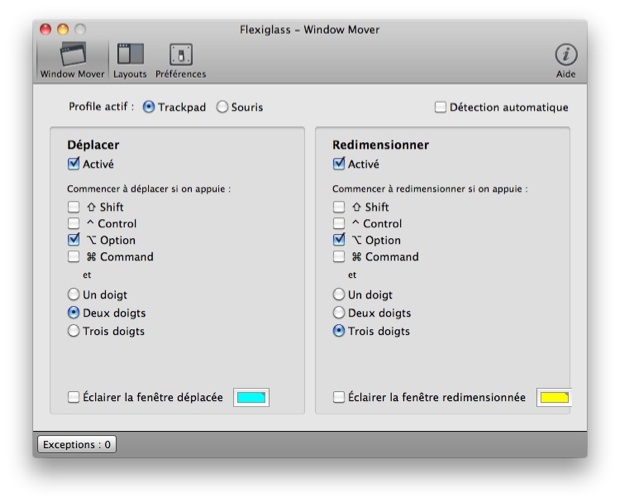
Task: Check Control modifier under Déplacer
Action: pyautogui.click(x=74, y=223)
